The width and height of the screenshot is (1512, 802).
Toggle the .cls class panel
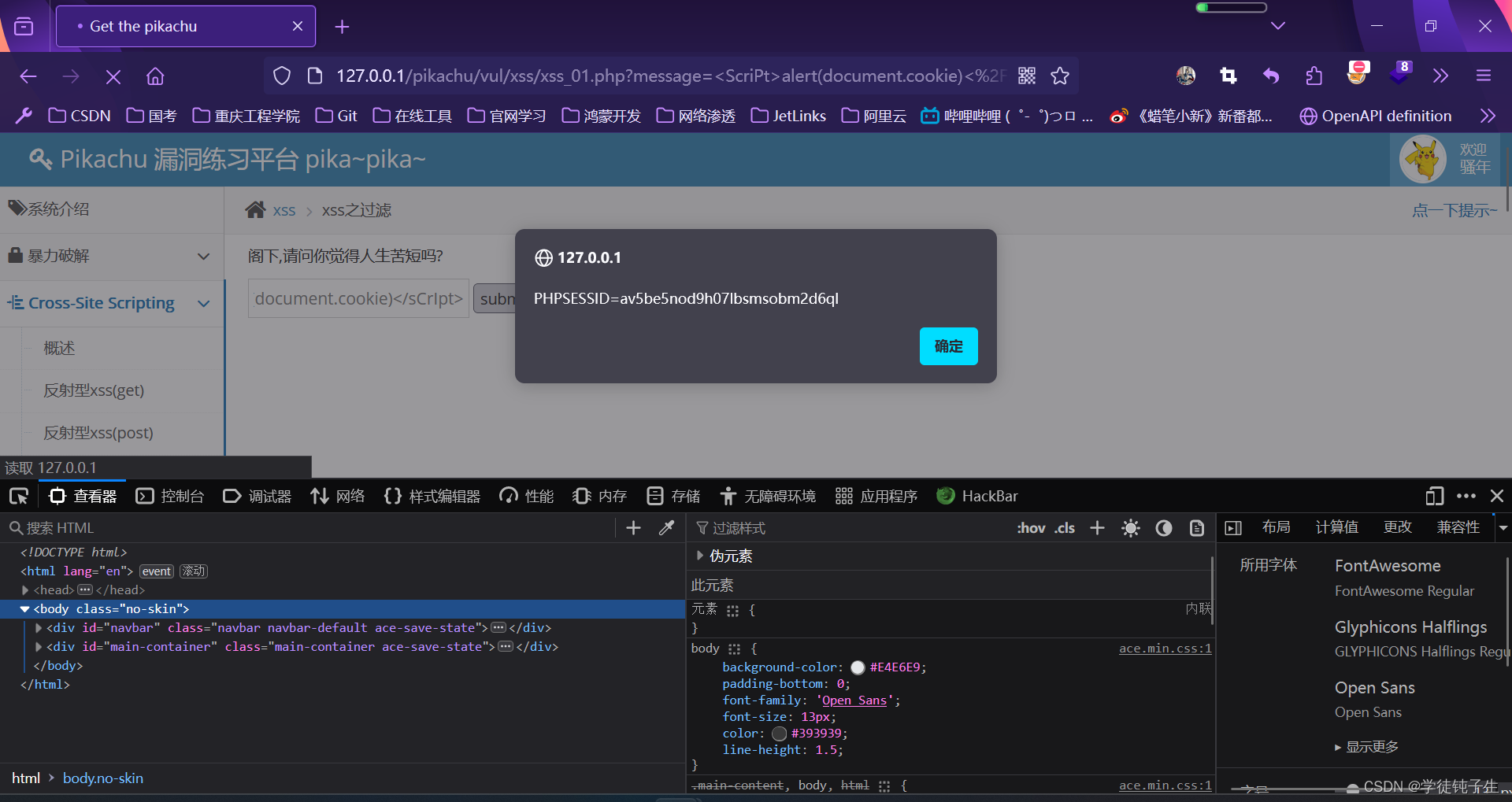(1065, 528)
